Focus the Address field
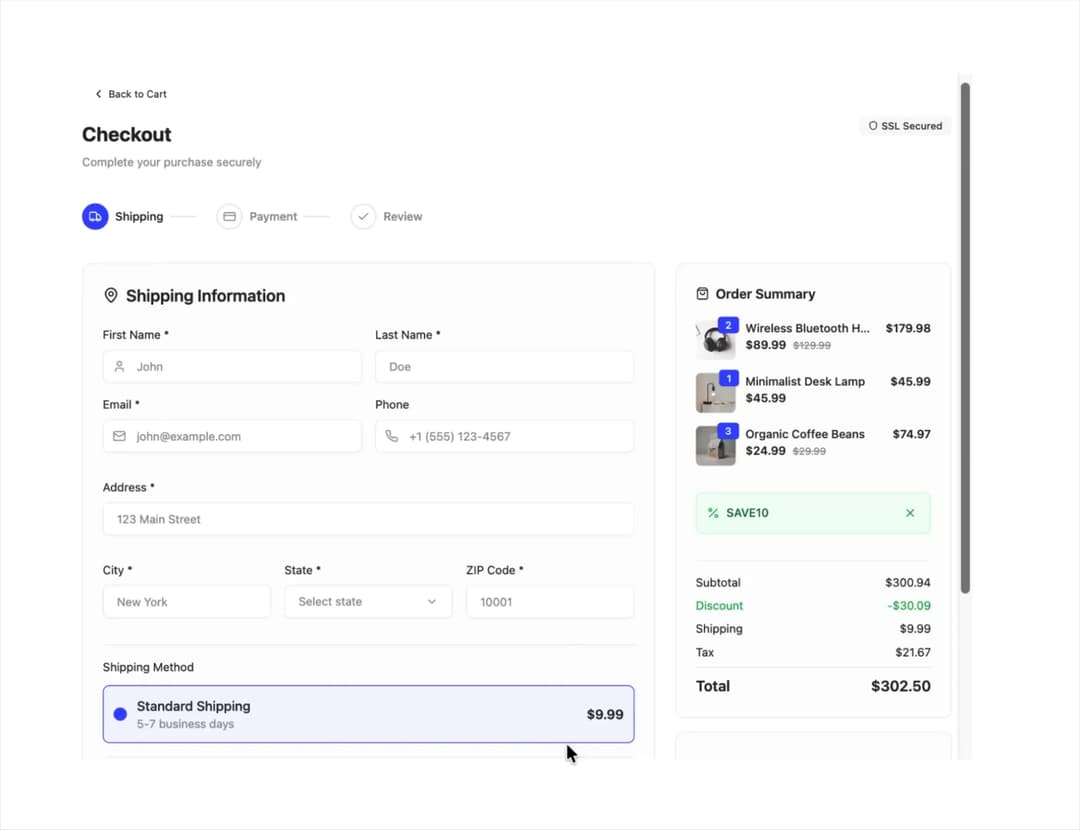Screen dimensions: 1080x830 tap(368, 519)
